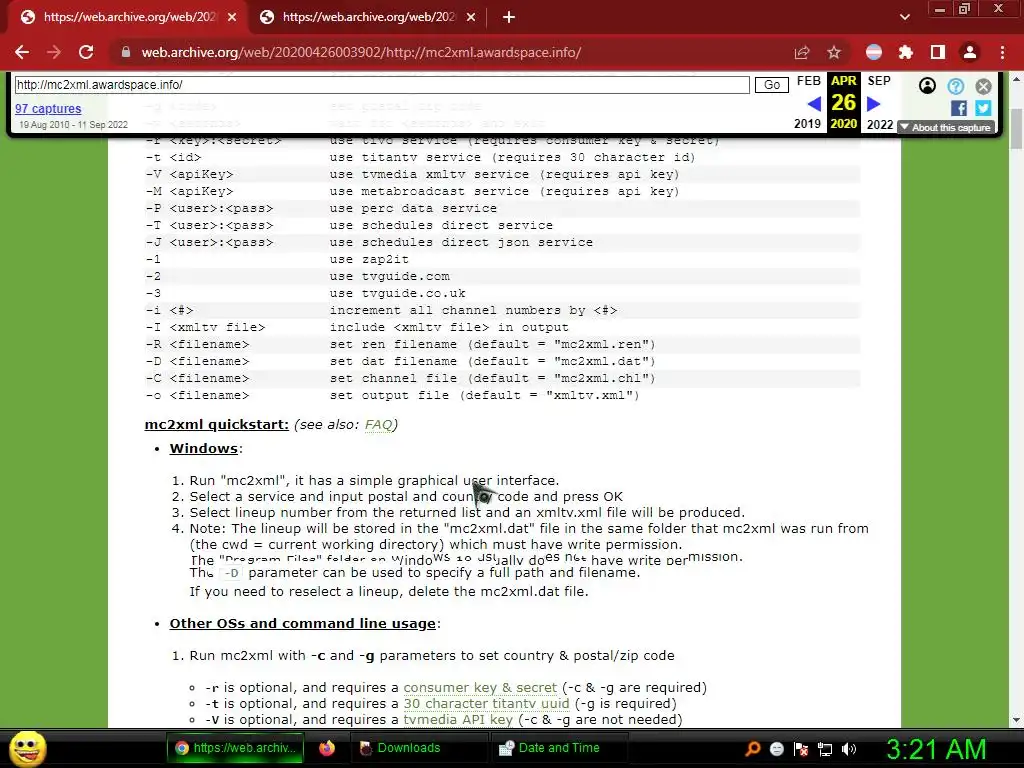Open the Chrome three-dot menu
The height and width of the screenshot is (768, 1024).
(x=1002, y=52)
